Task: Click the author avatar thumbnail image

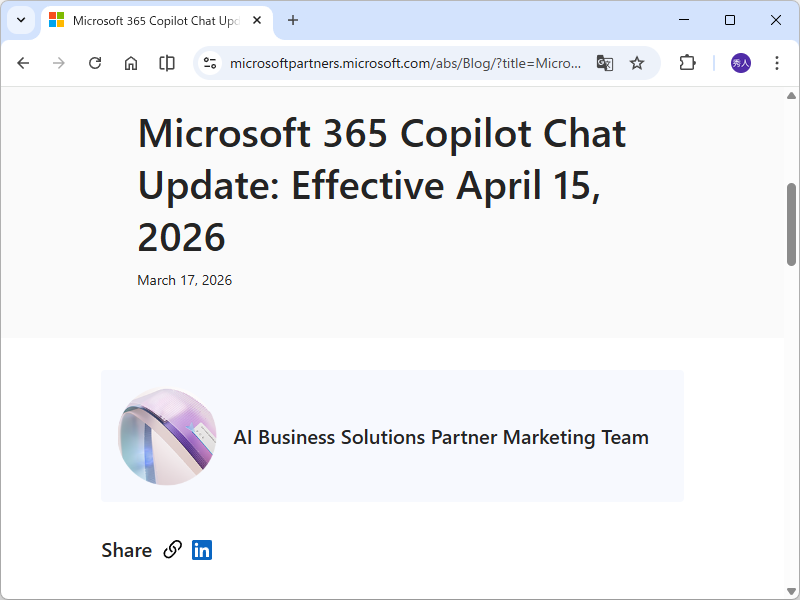Action: 167,436
